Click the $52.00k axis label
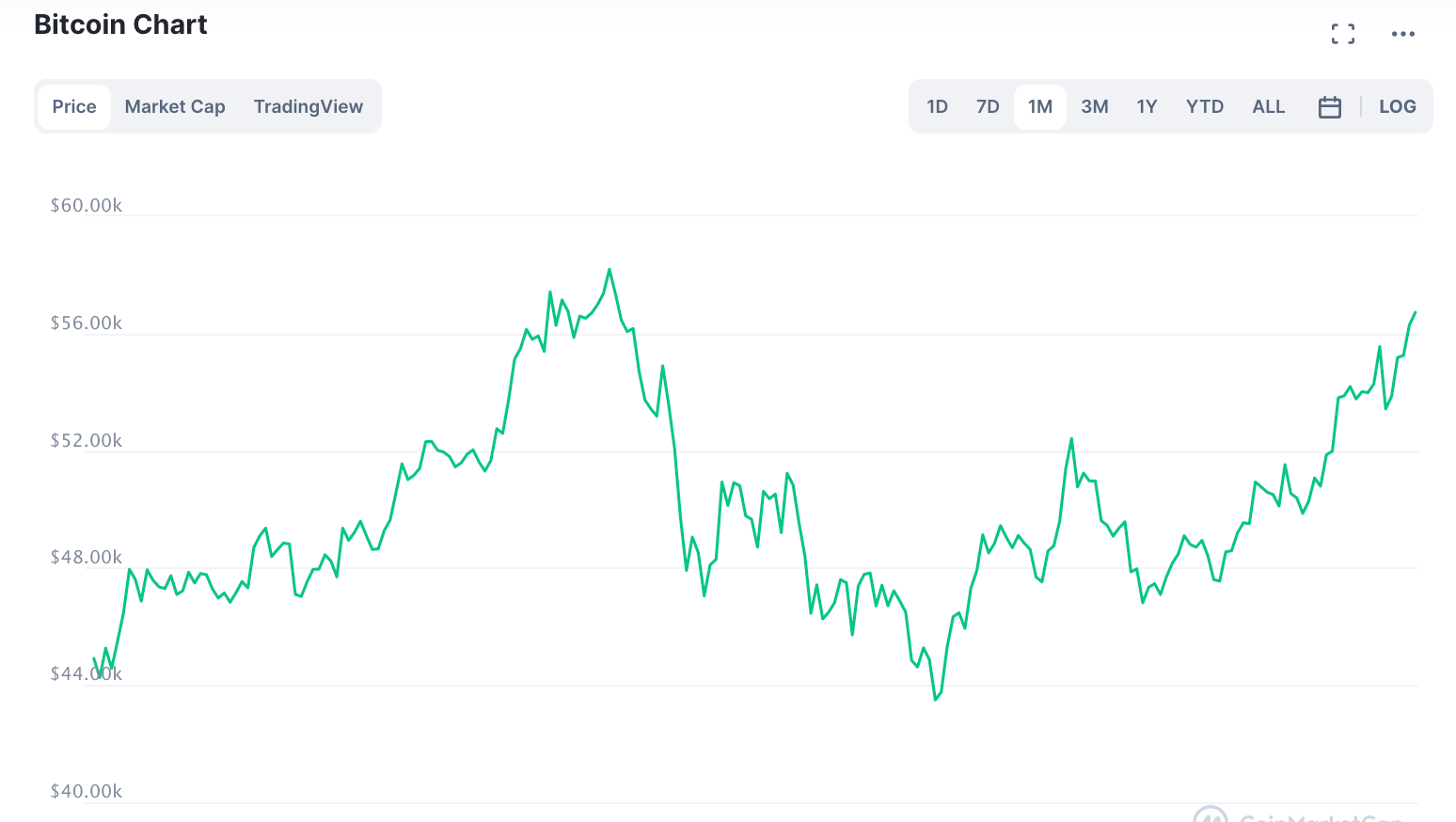The width and height of the screenshot is (1456, 822). (87, 441)
